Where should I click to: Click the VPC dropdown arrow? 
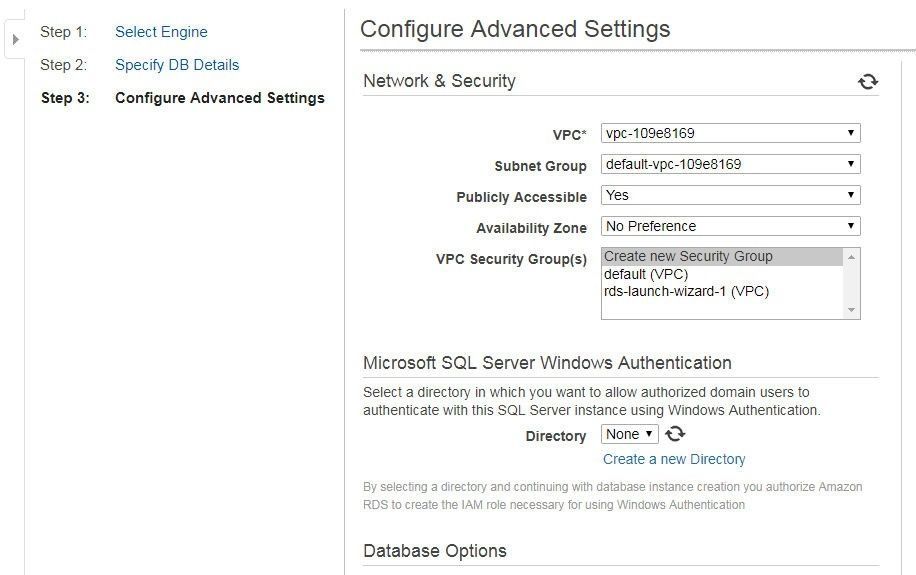(x=851, y=133)
